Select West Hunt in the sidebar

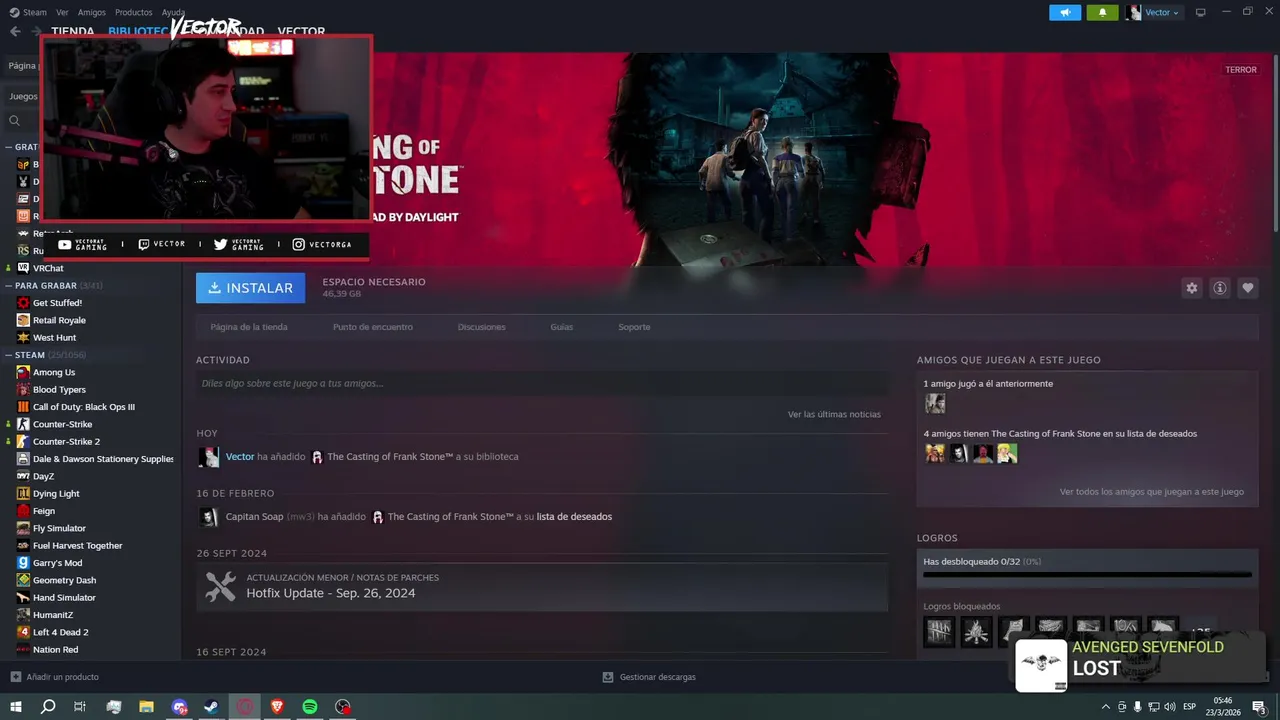pos(54,337)
